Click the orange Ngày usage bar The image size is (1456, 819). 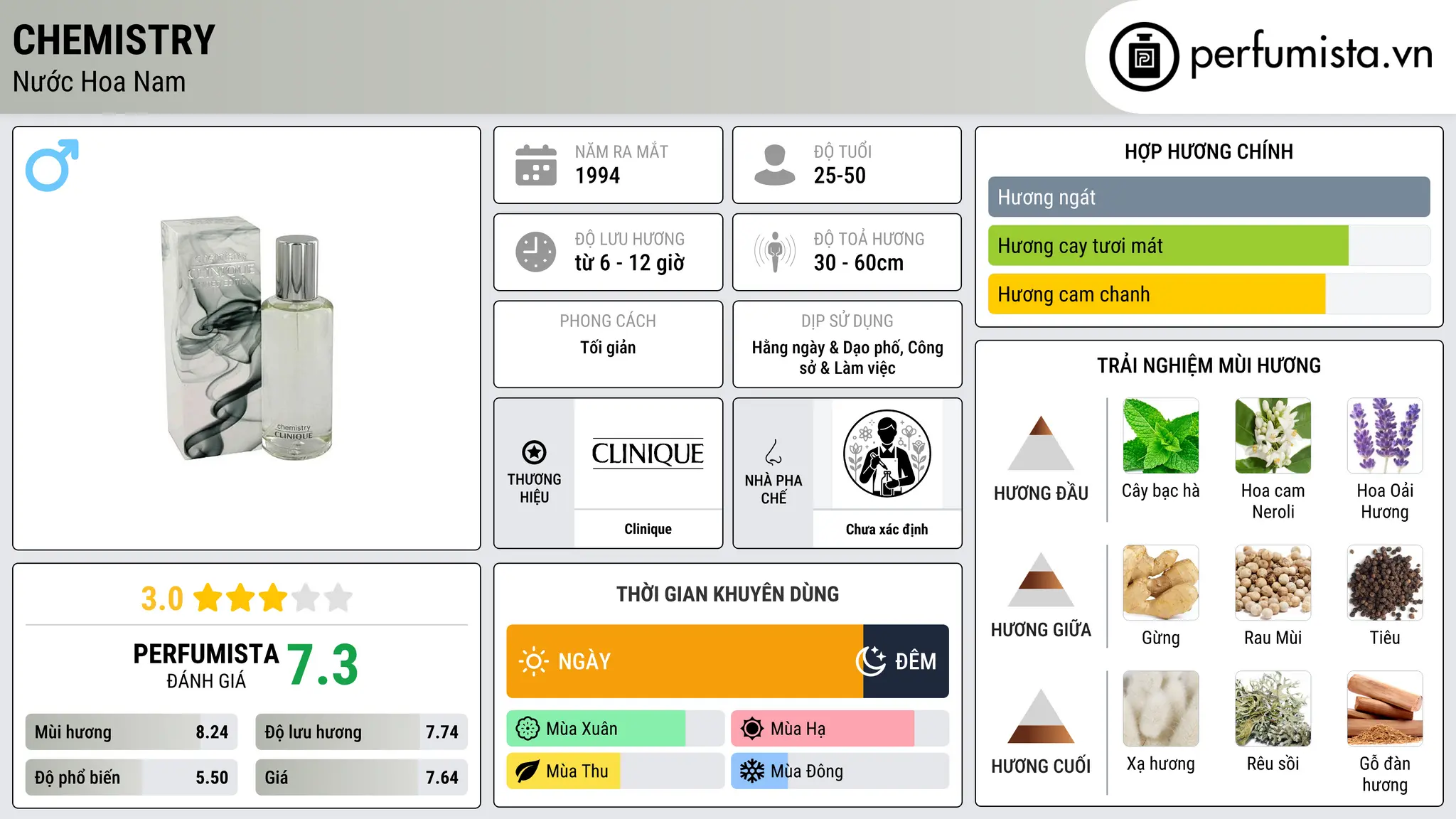pos(685,661)
